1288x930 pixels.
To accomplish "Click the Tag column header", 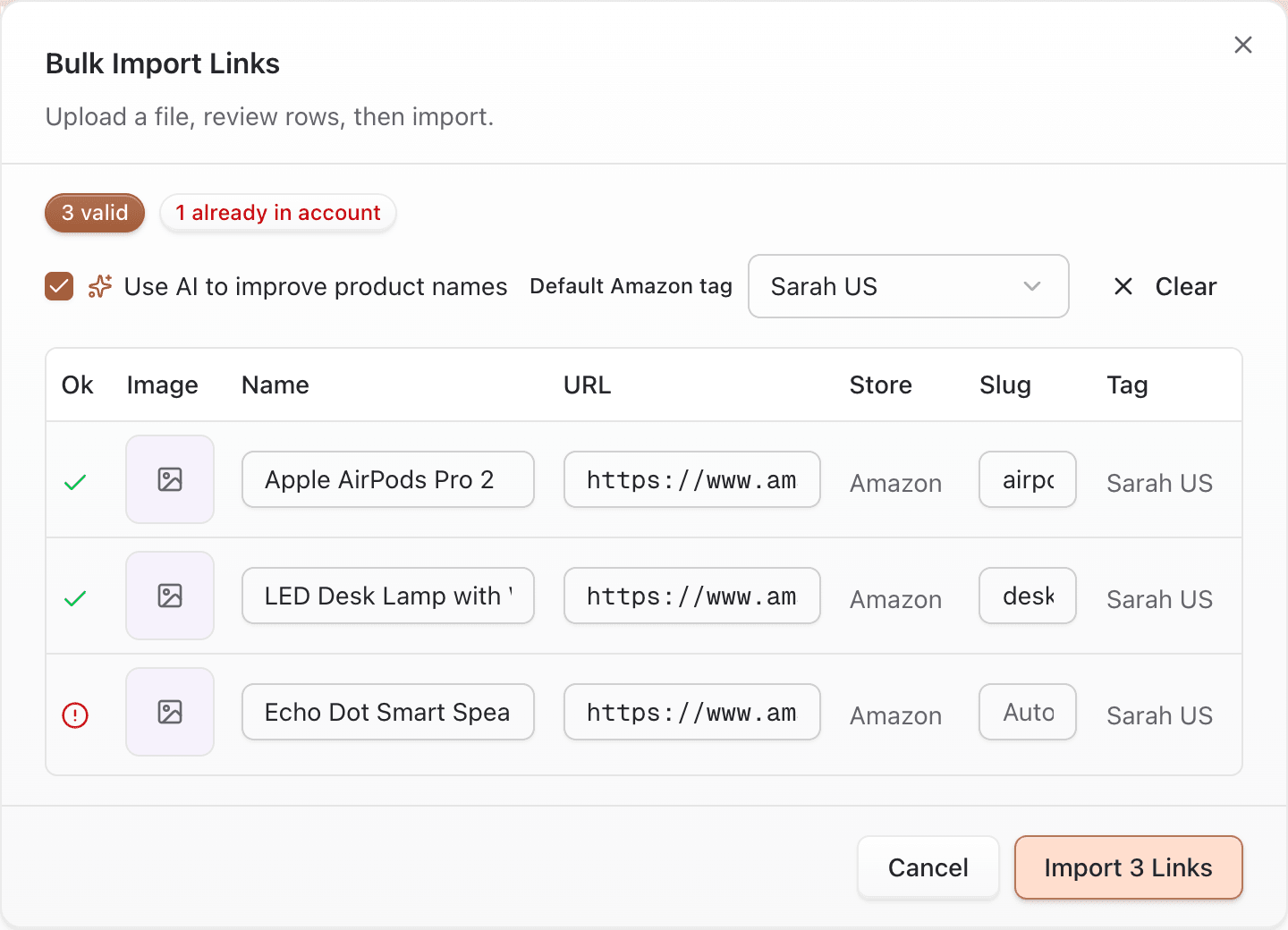I will click(x=1127, y=385).
